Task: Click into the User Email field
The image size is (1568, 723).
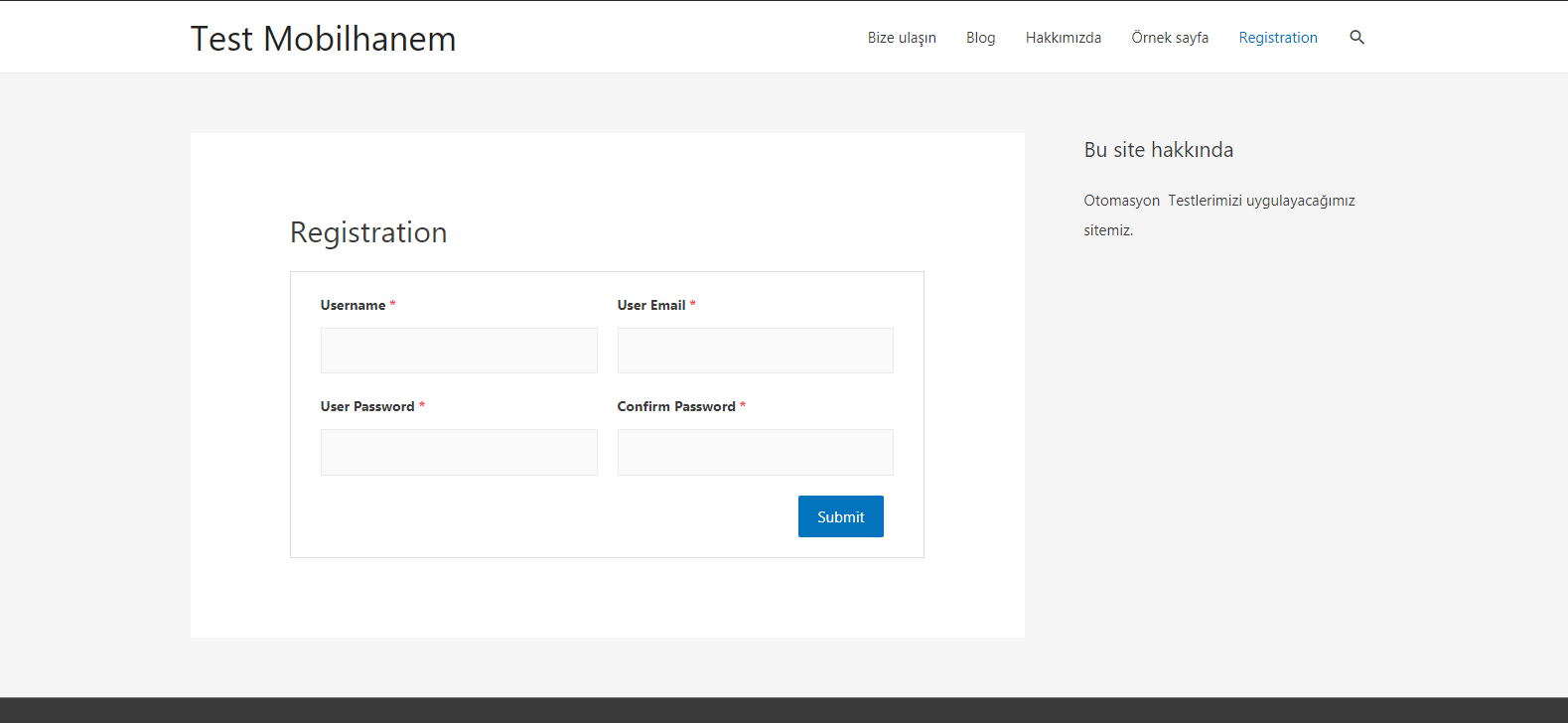Action: (755, 351)
